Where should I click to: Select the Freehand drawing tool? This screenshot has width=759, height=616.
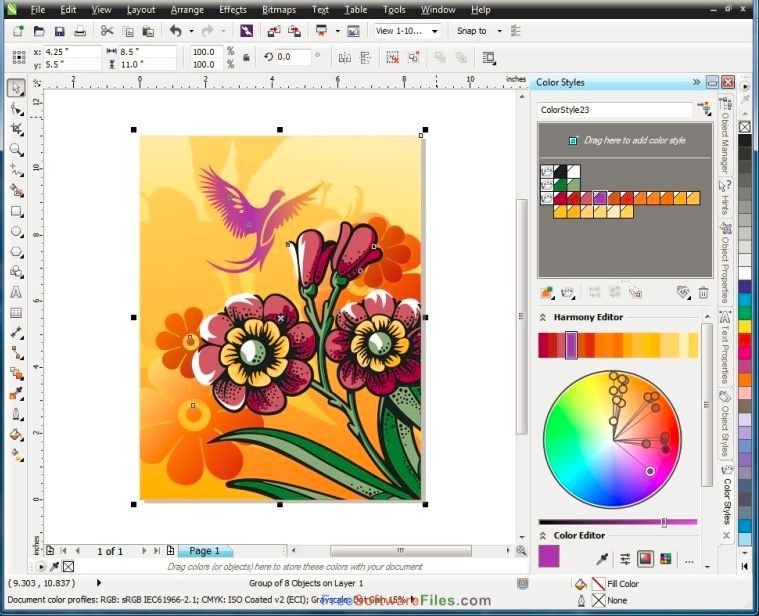click(x=16, y=170)
